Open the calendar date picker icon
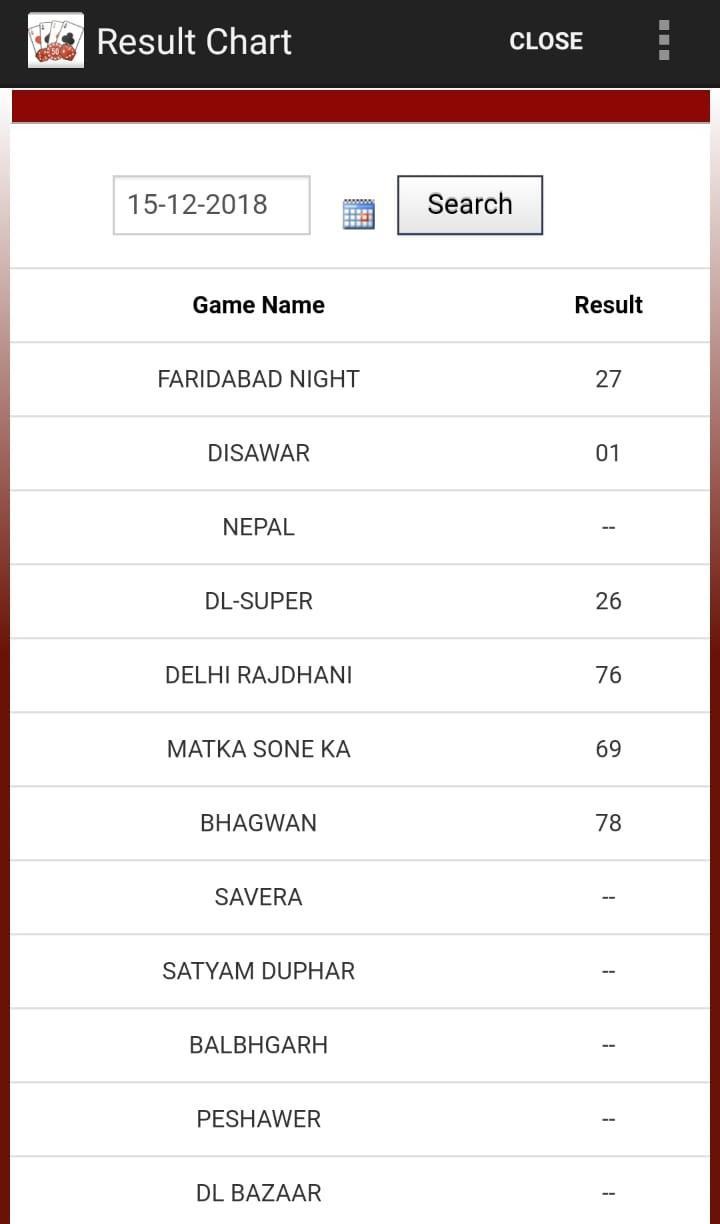Viewport: 720px width, 1224px height. coord(358,213)
